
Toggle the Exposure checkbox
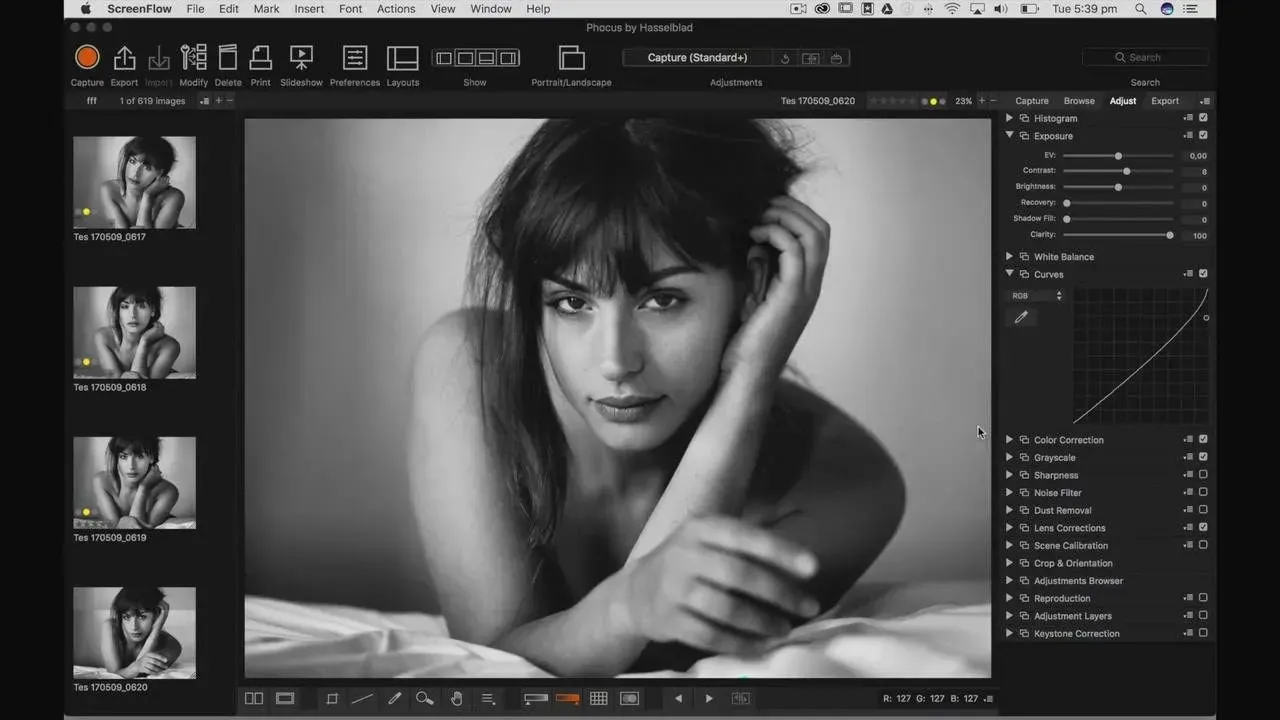coord(1203,135)
